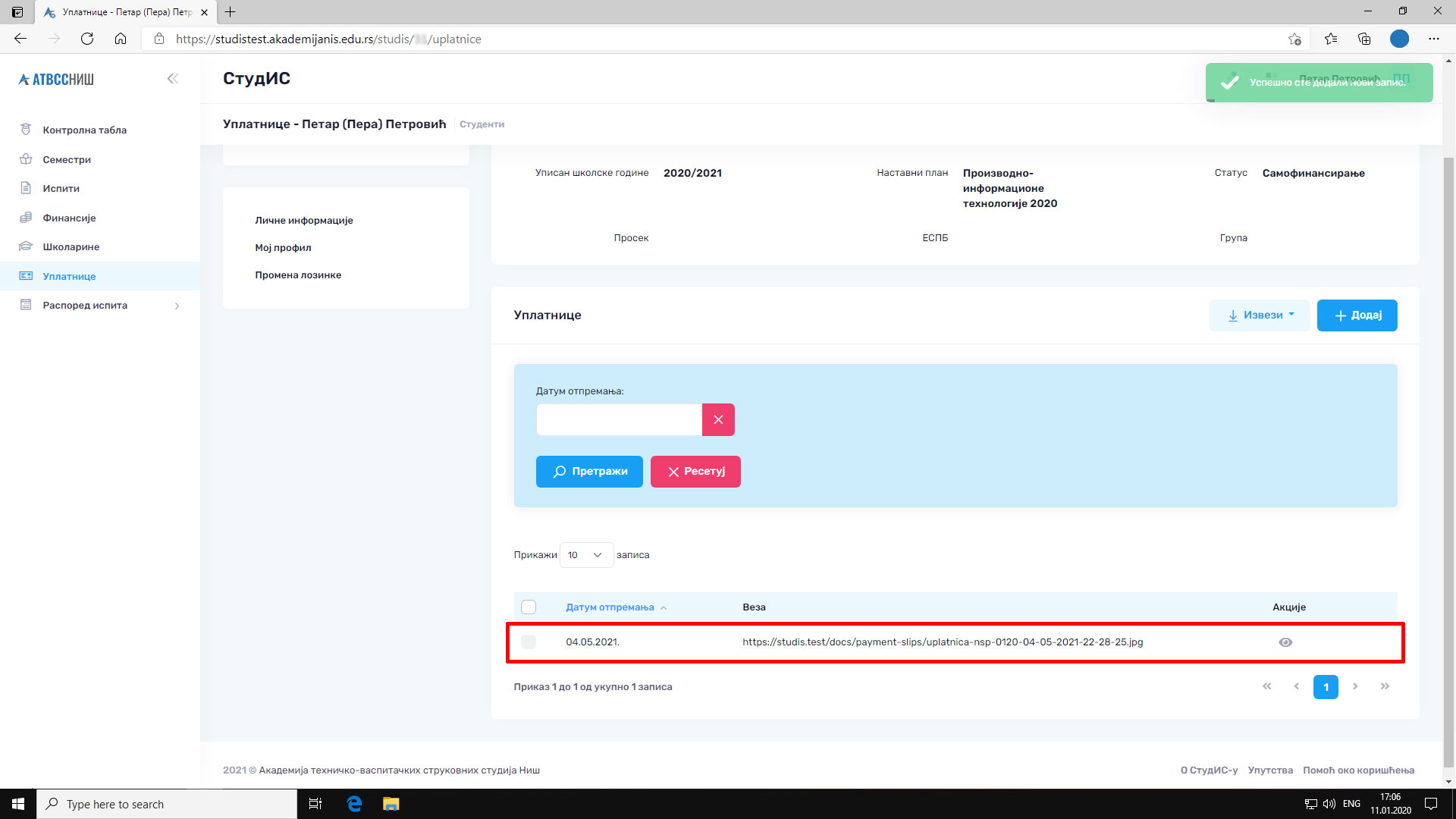Open the Извези export dropdown
The height and width of the screenshot is (819, 1456).
(x=1260, y=315)
